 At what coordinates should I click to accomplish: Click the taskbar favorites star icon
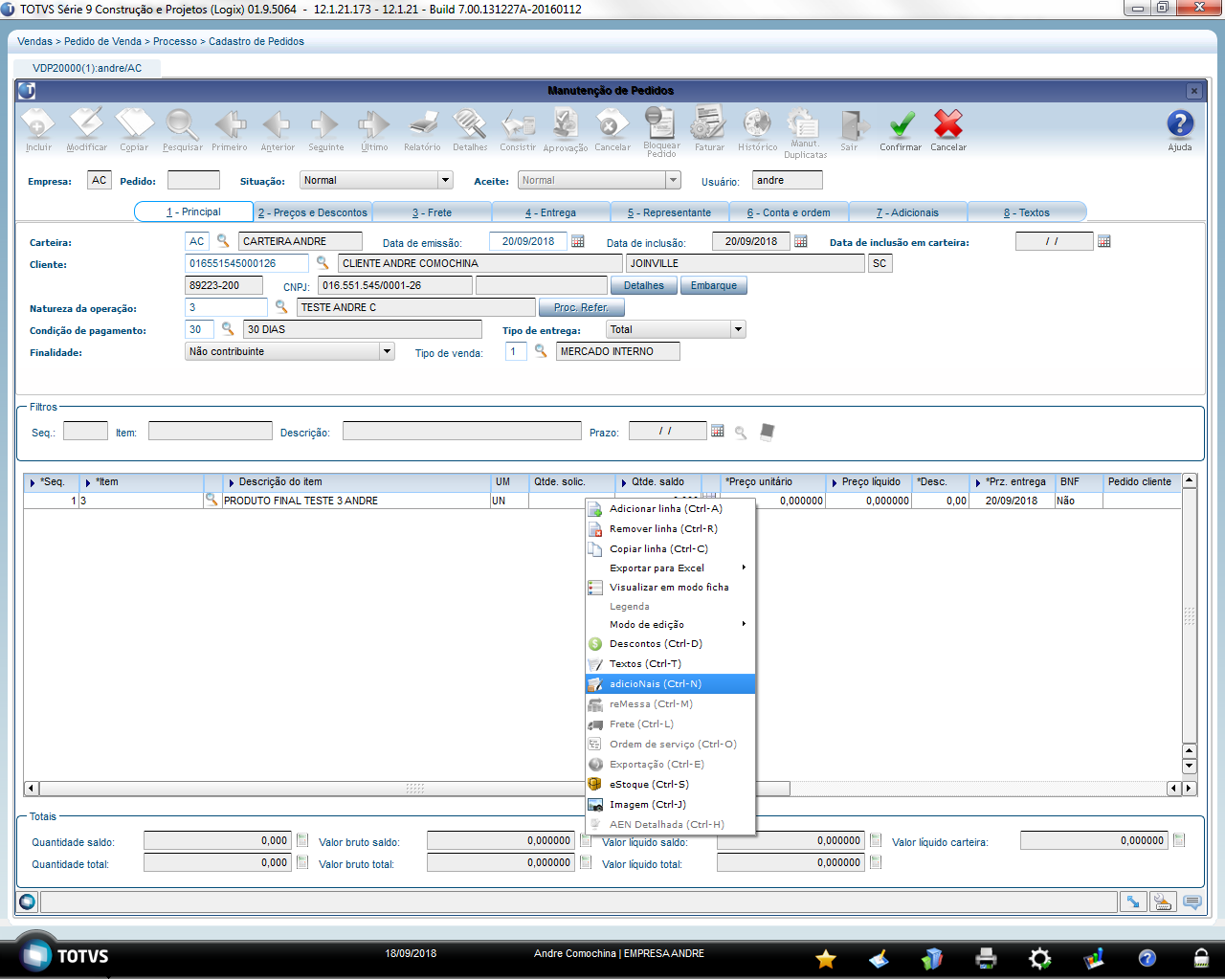click(826, 958)
